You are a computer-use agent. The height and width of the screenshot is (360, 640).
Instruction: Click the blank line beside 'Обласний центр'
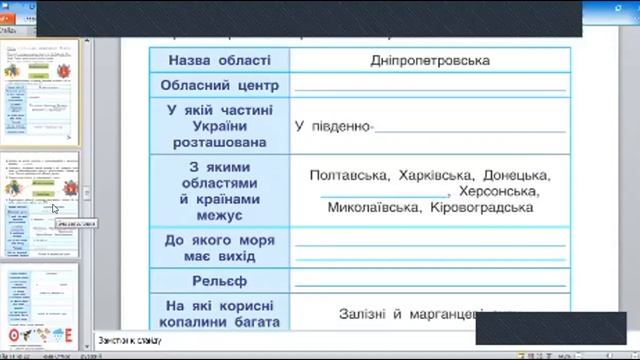[430, 89]
